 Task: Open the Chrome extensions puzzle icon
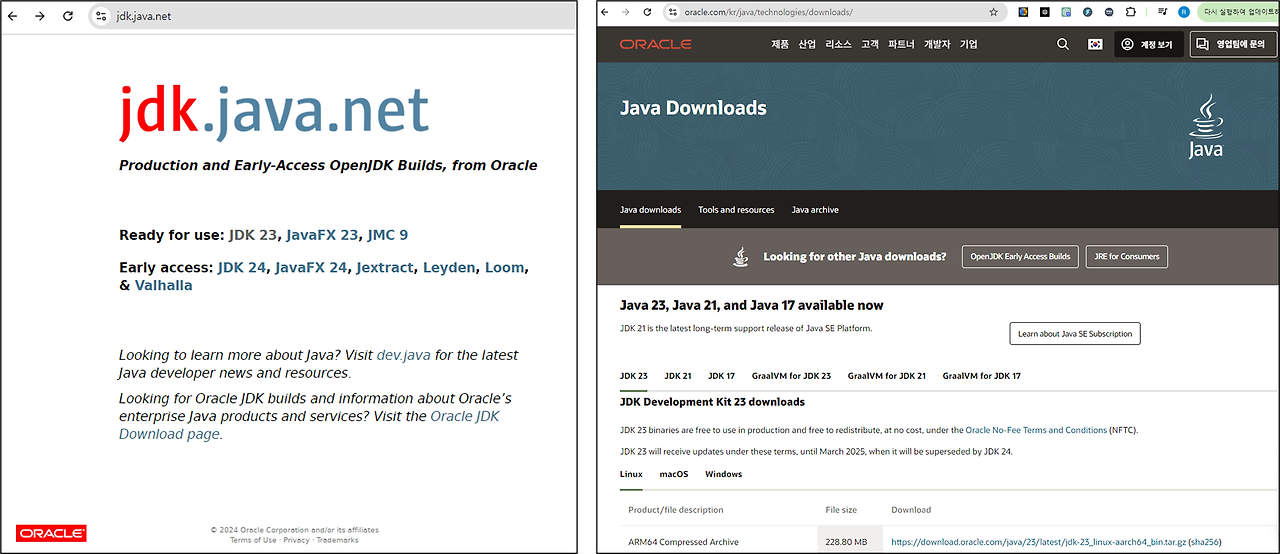click(1130, 12)
